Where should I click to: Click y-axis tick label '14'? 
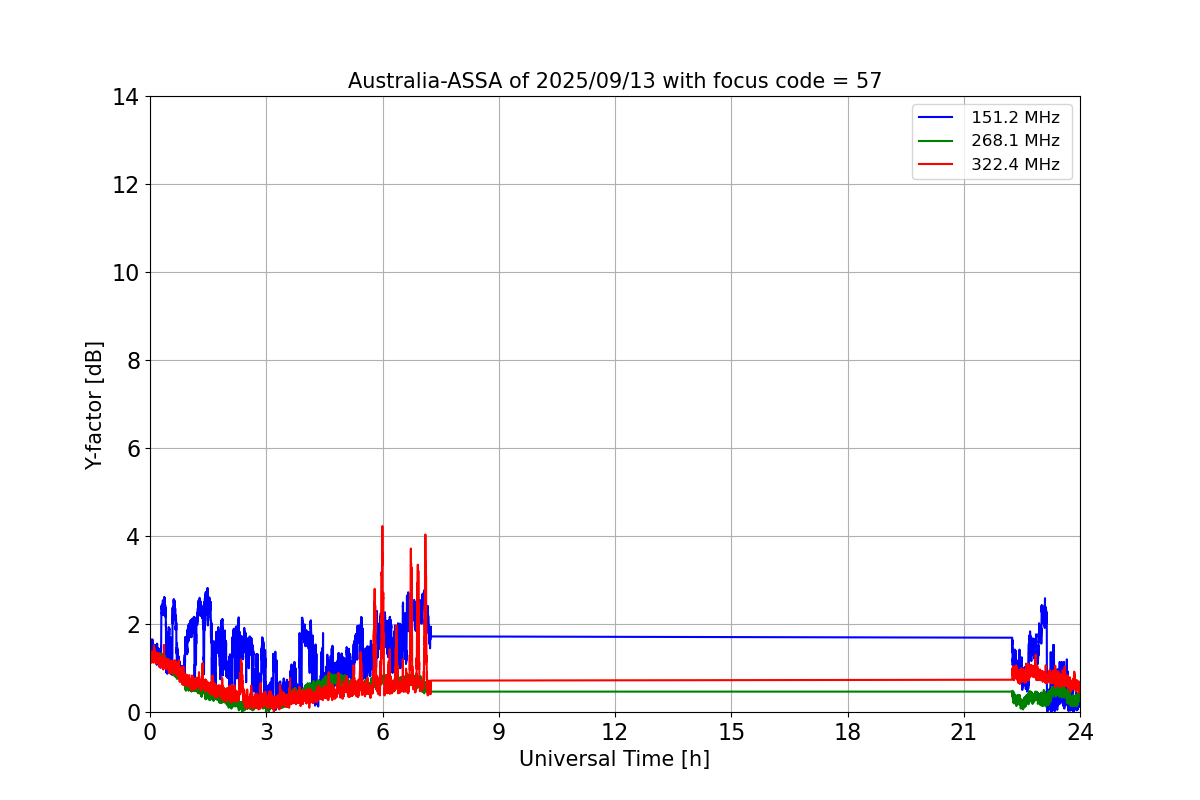pyautogui.click(x=125, y=97)
